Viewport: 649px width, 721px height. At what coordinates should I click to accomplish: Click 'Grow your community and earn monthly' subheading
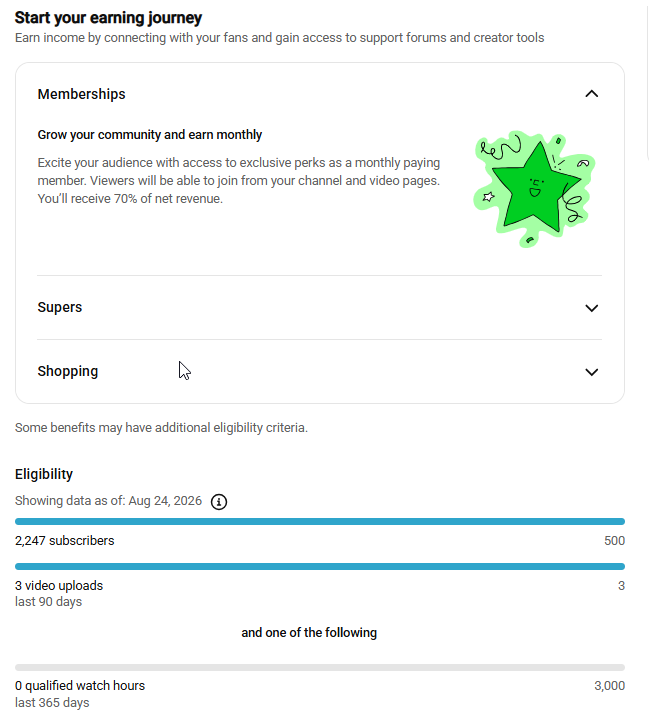click(149, 135)
